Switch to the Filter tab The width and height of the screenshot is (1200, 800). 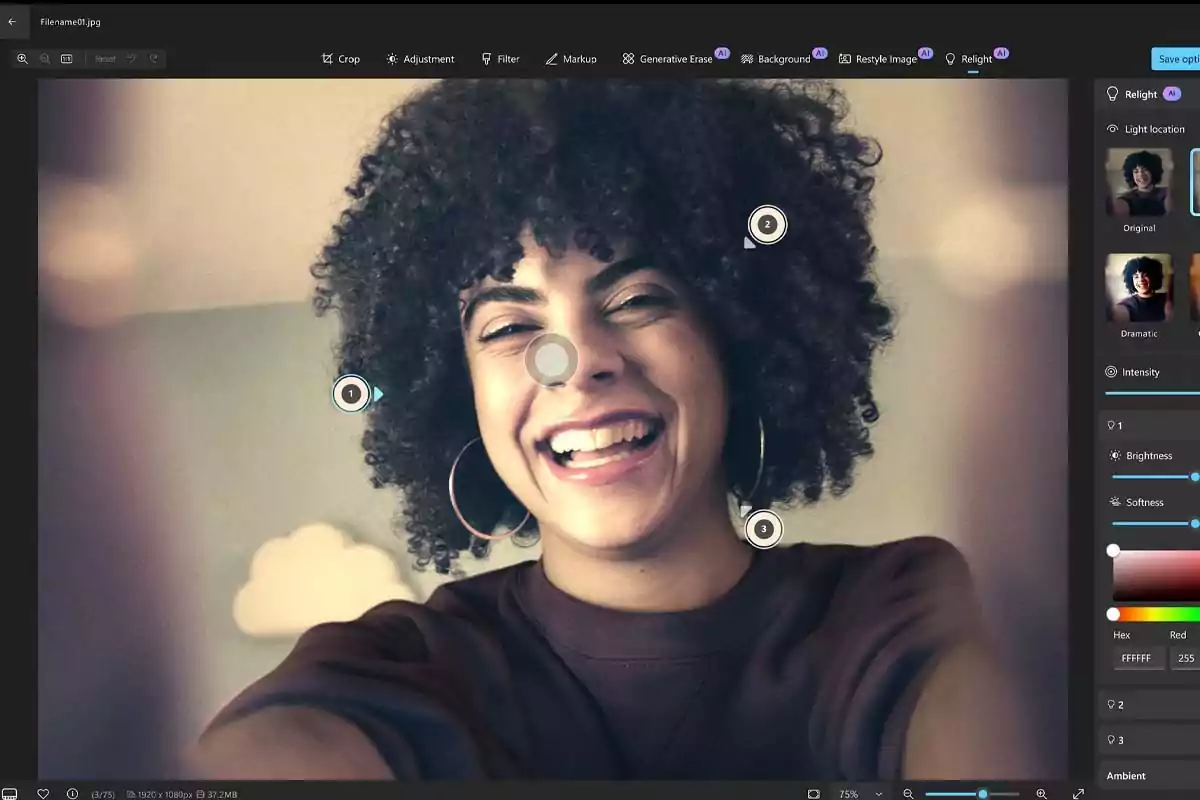500,59
